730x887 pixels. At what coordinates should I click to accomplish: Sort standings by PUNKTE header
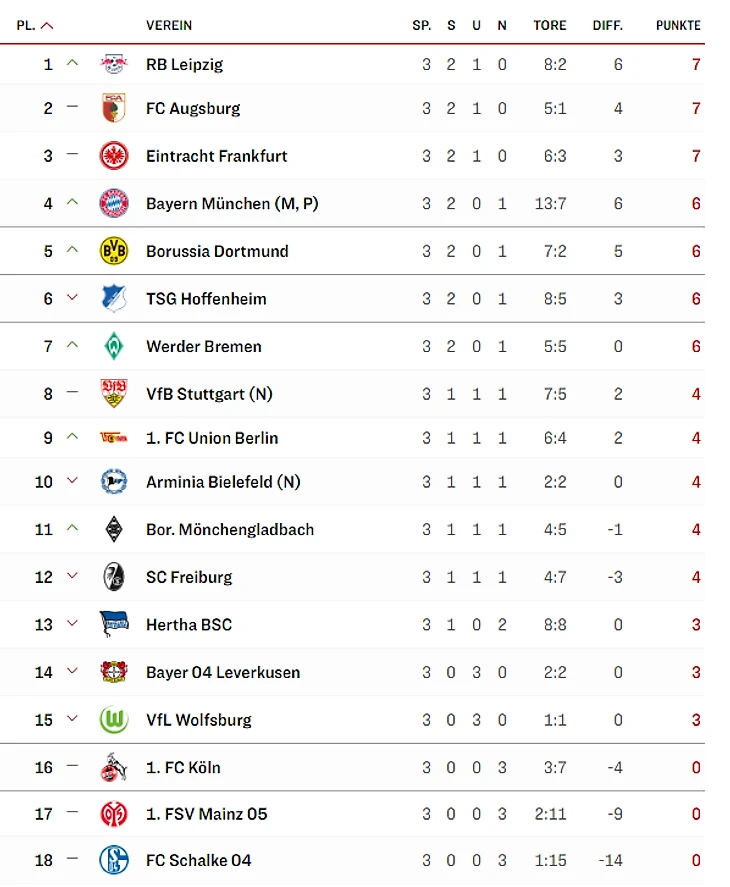[678, 26]
